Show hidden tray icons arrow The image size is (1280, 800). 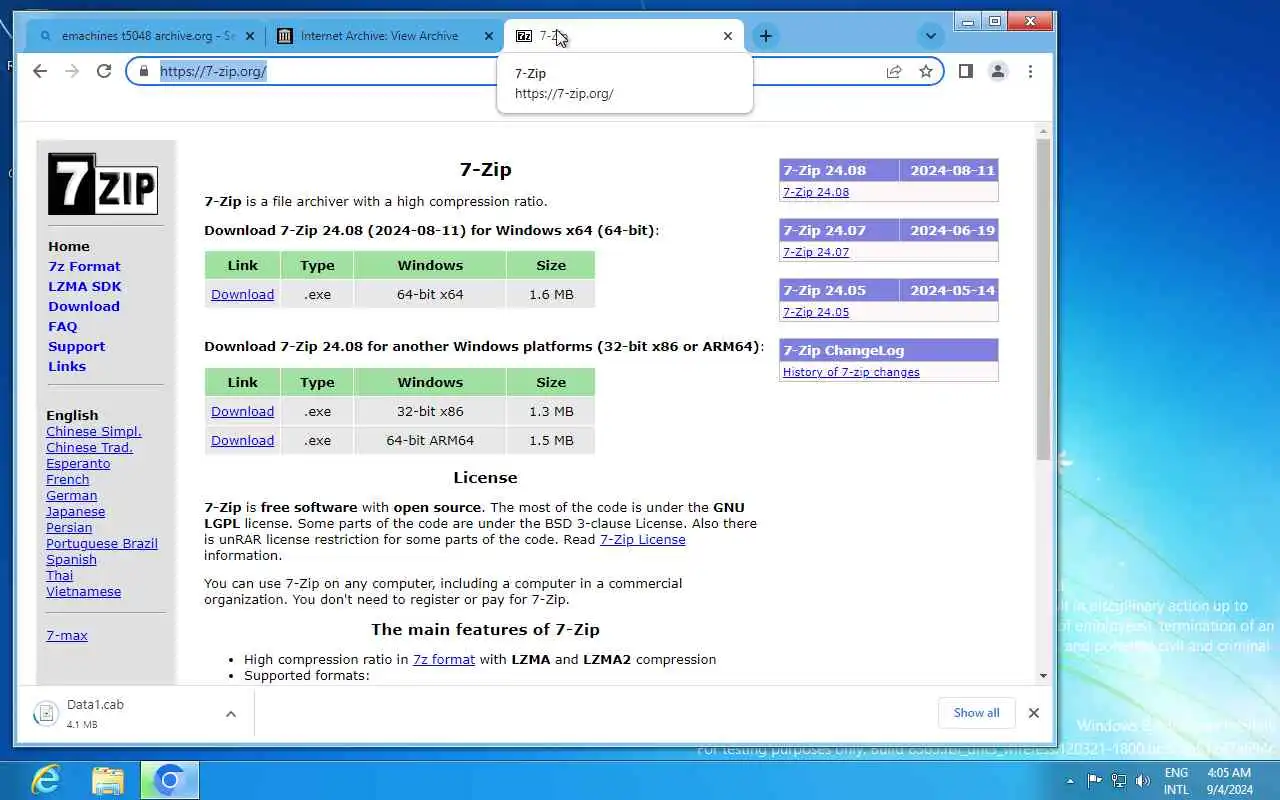click(1070, 781)
